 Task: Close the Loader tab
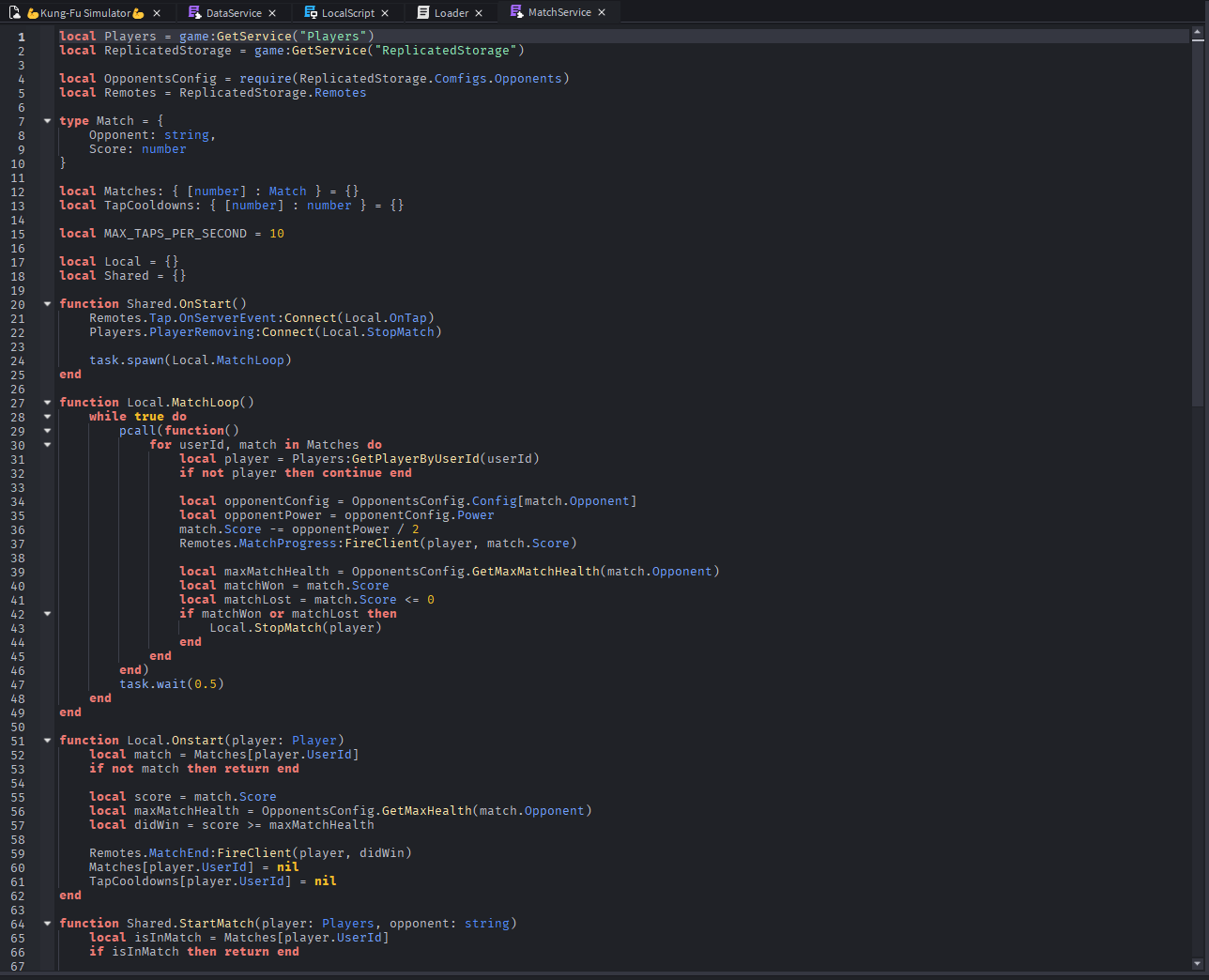click(x=479, y=13)
